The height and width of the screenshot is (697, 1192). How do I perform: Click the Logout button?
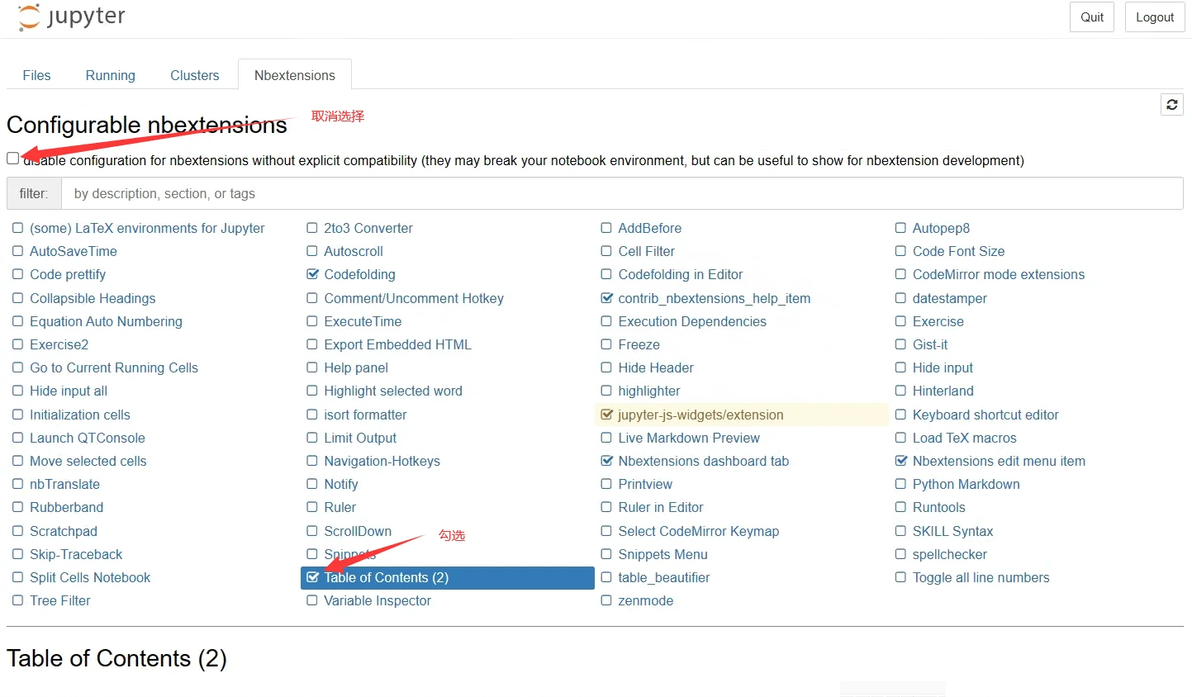(x=1154, y=17)
